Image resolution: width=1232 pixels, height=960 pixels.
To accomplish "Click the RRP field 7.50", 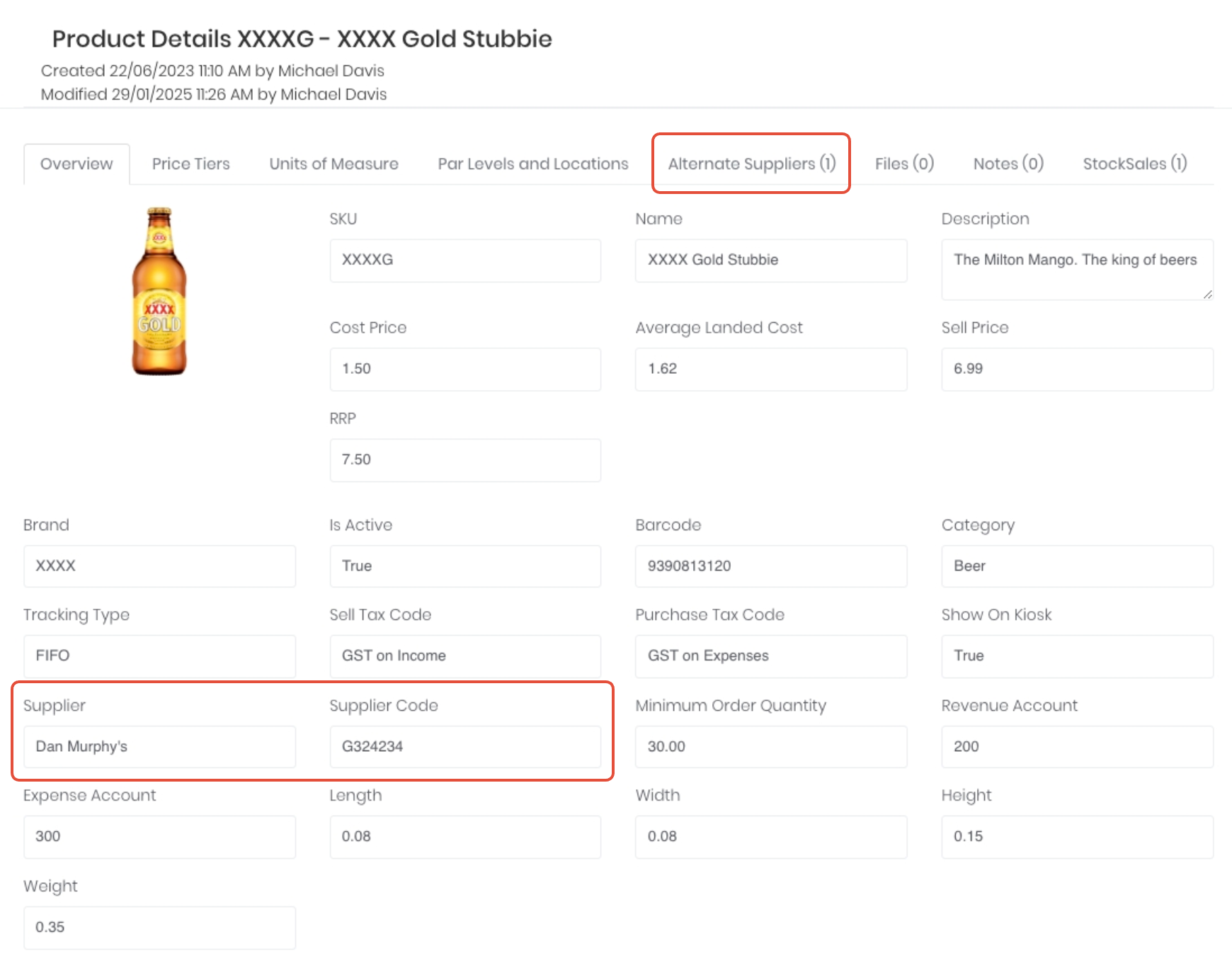I will point(465,459).
